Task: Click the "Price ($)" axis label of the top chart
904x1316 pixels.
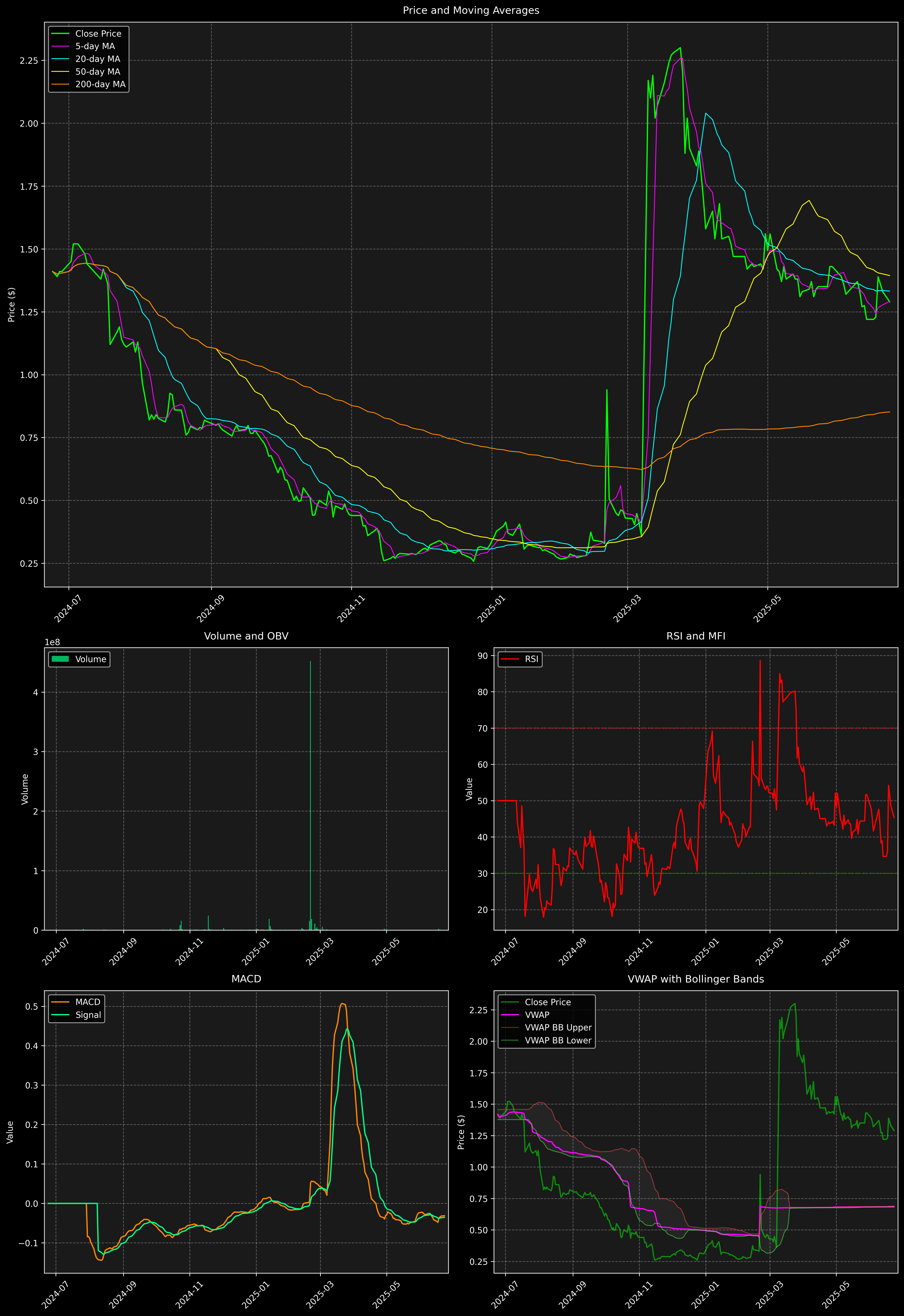Action: click(11, 305)
